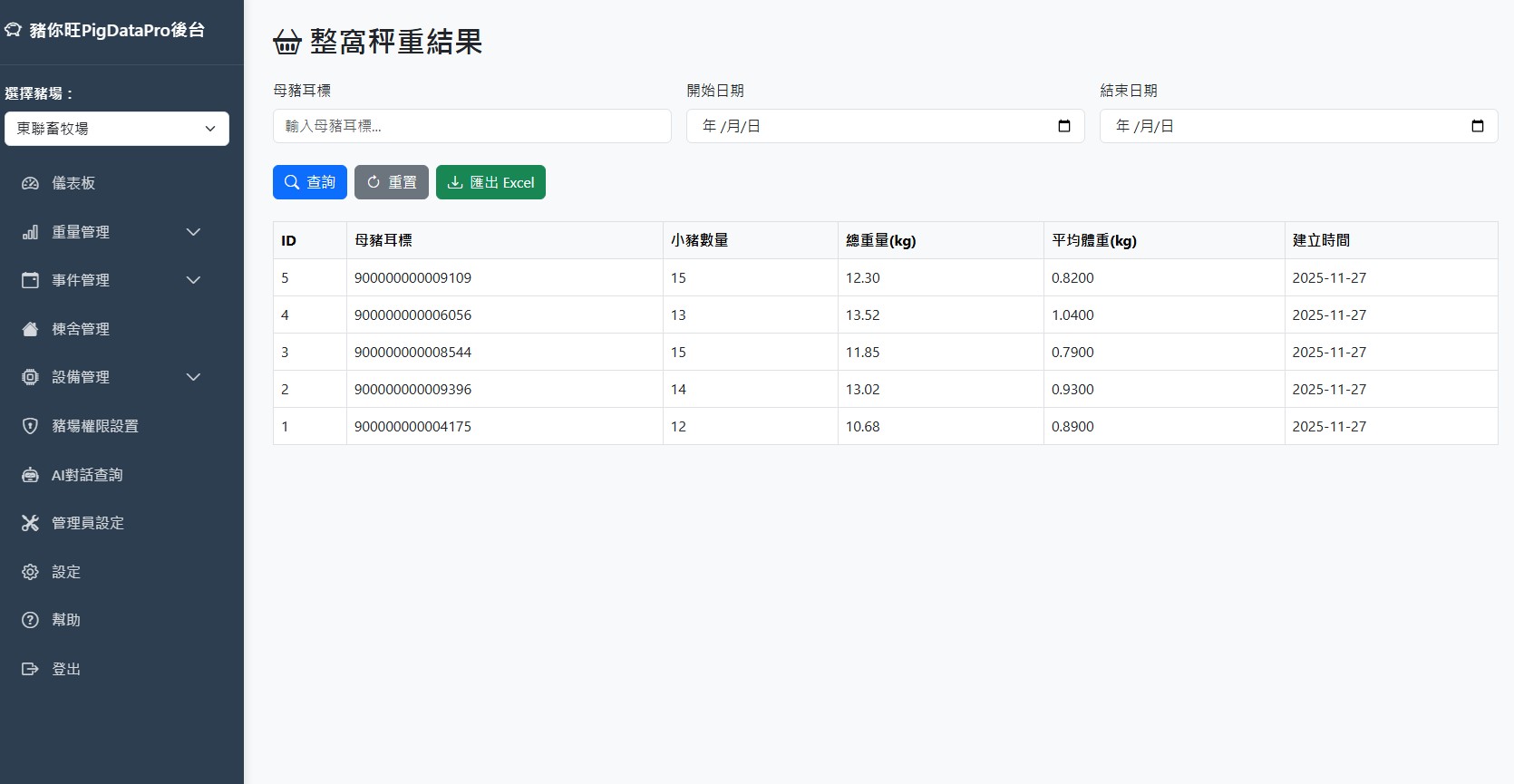1514x784 pixels.
Task: Click the basket icon beside 整窩秤重結果
Action: pos(287,42)
